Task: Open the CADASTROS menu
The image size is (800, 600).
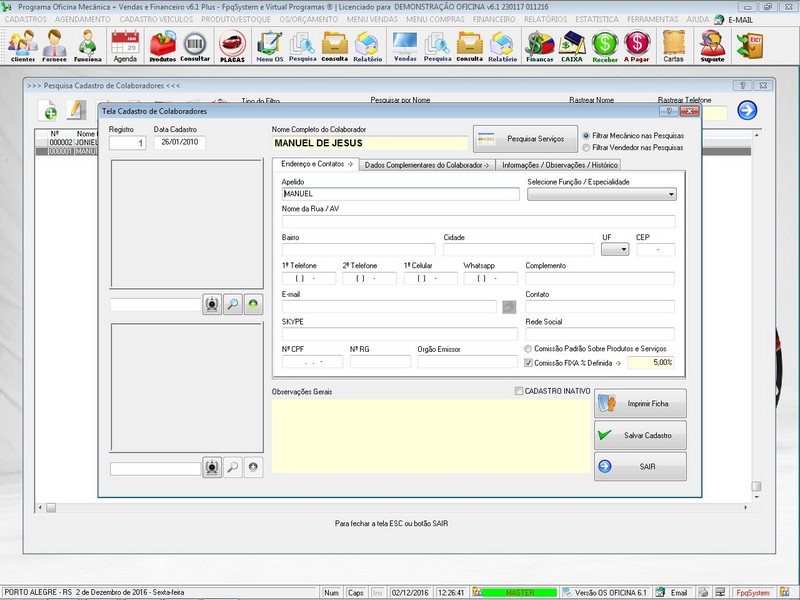Action: [26, 19]
